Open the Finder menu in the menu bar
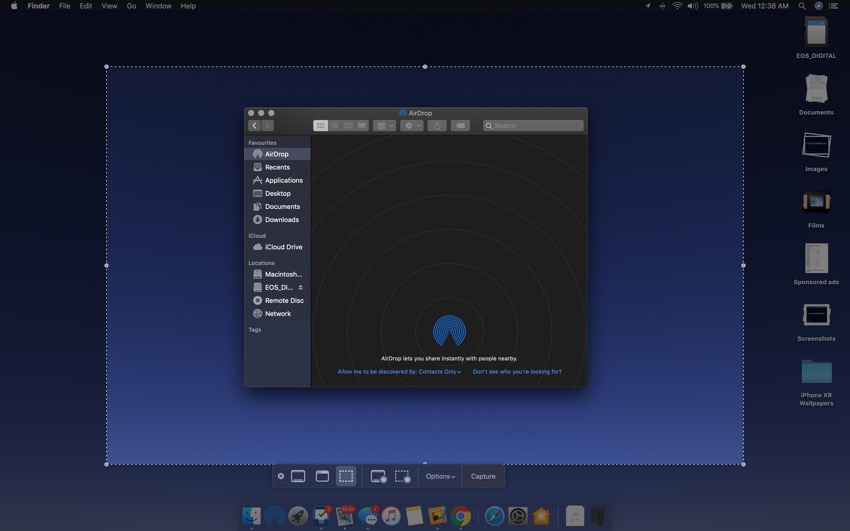Image resolution: width=850 pixels, height=531 pixels. (x=38, y=6)
